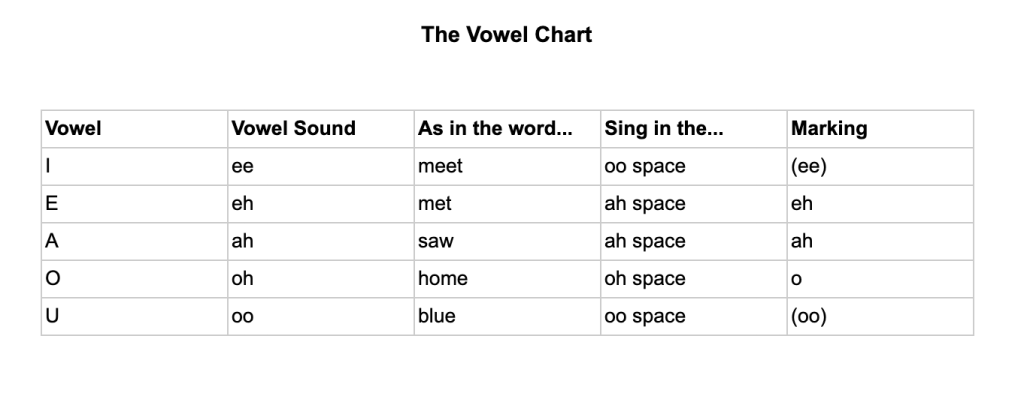Click the vowel "A" cell
This screenshot has width=1024, height=402.
coord(52,241)
